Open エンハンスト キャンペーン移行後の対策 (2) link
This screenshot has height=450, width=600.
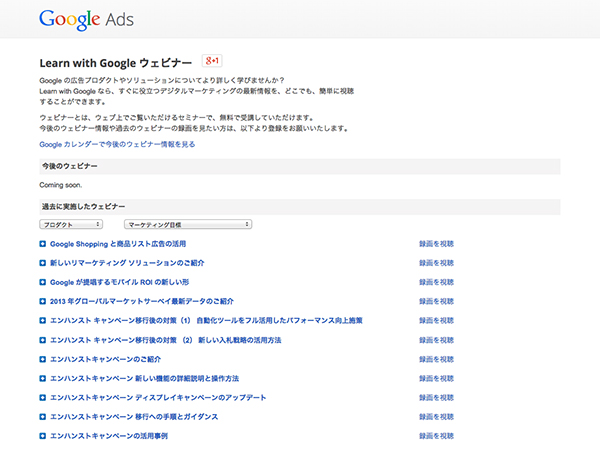coord(166,340)
